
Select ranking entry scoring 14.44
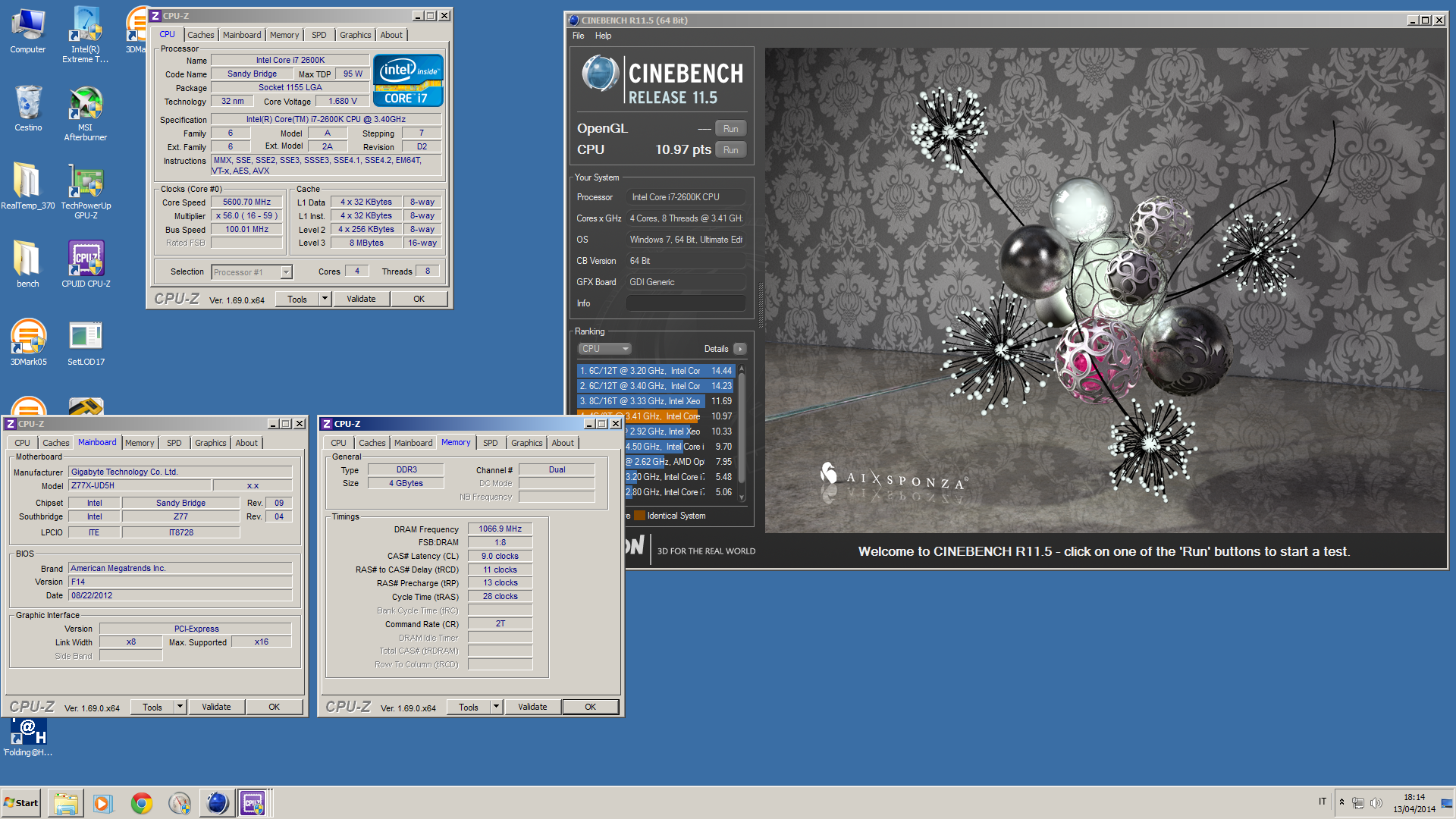click(655, 371)
